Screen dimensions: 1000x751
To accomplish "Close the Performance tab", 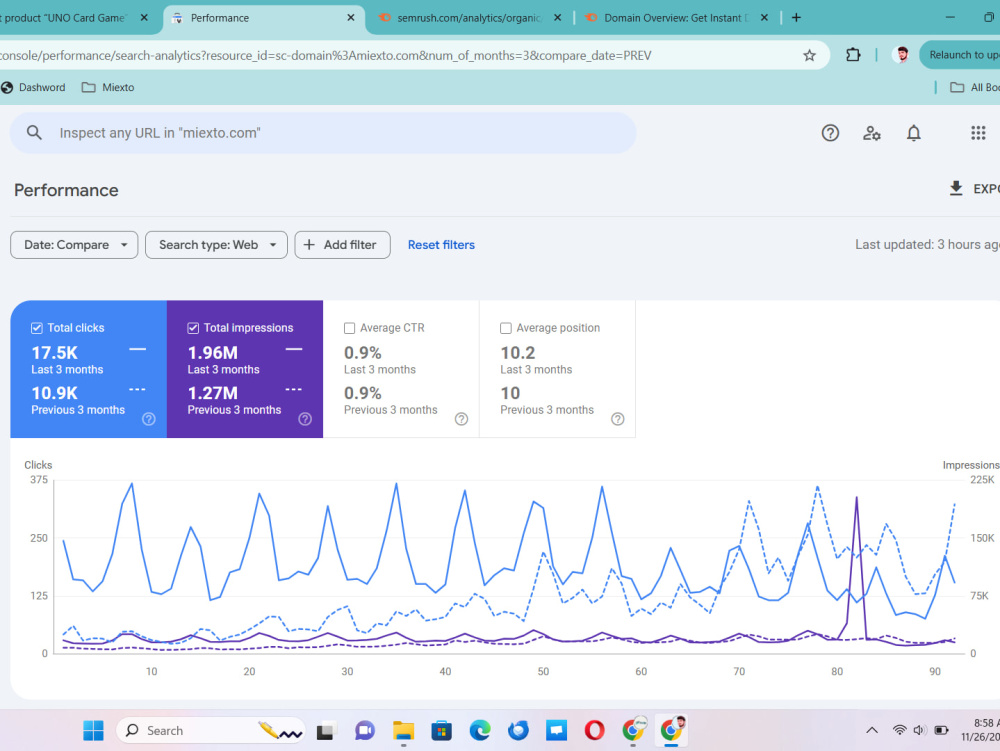I will [x=351, y=18].
